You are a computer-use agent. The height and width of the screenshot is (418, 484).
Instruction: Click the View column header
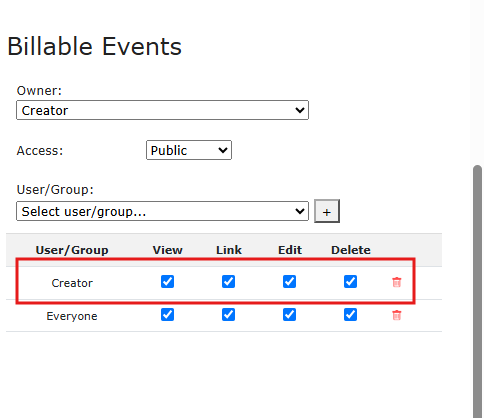pyautogui.click(x=167, y=250)
